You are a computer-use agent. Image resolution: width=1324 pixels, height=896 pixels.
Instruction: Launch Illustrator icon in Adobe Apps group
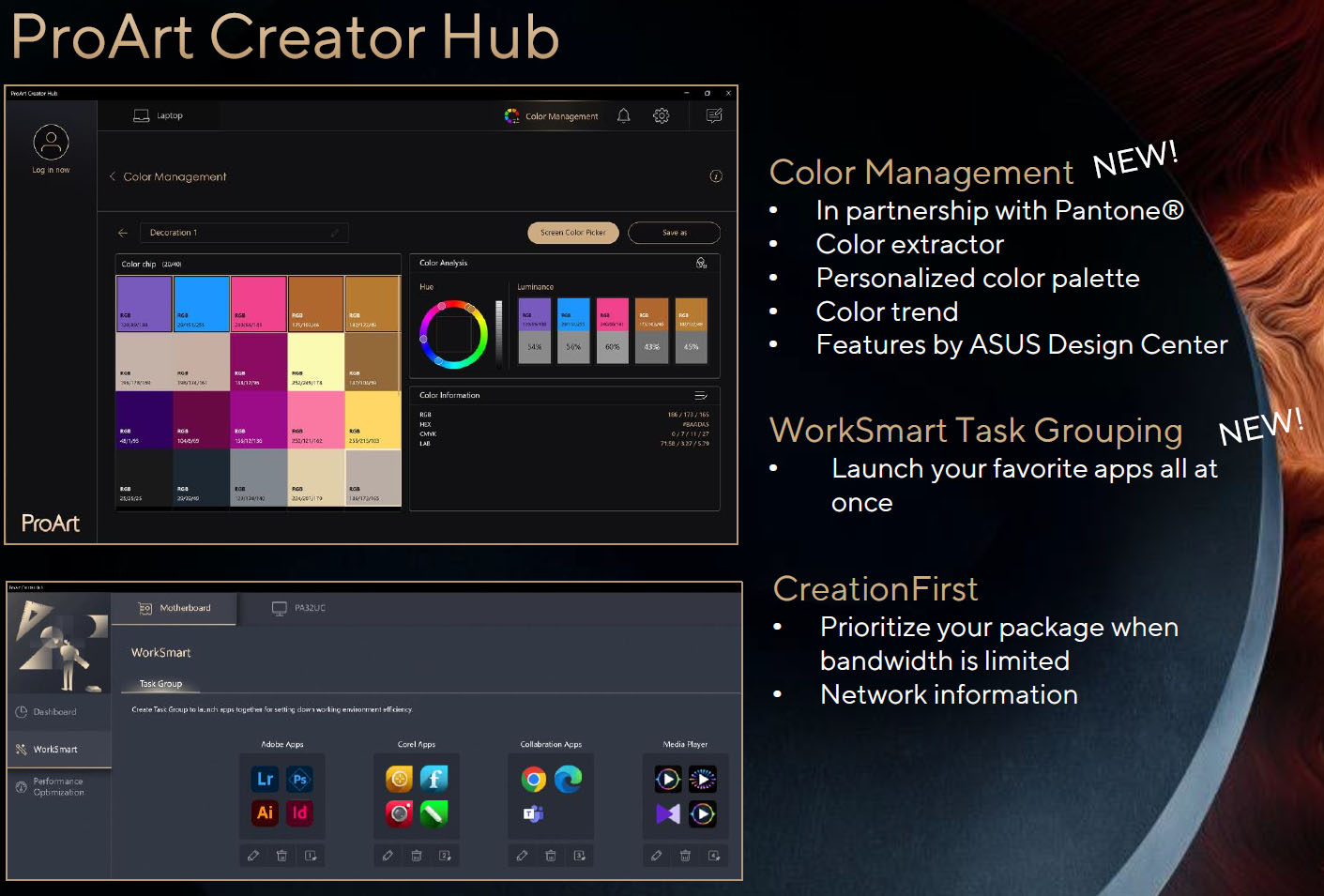point(266,812)
